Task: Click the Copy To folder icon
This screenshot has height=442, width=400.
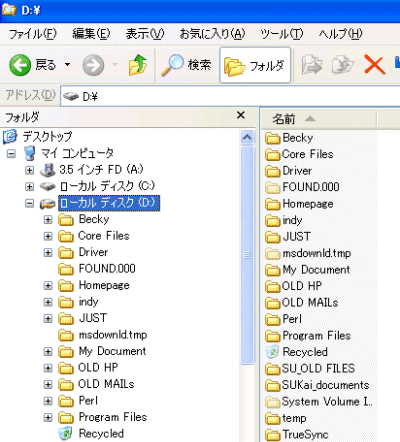Action: pyautogui.click(x=343, y=65)
